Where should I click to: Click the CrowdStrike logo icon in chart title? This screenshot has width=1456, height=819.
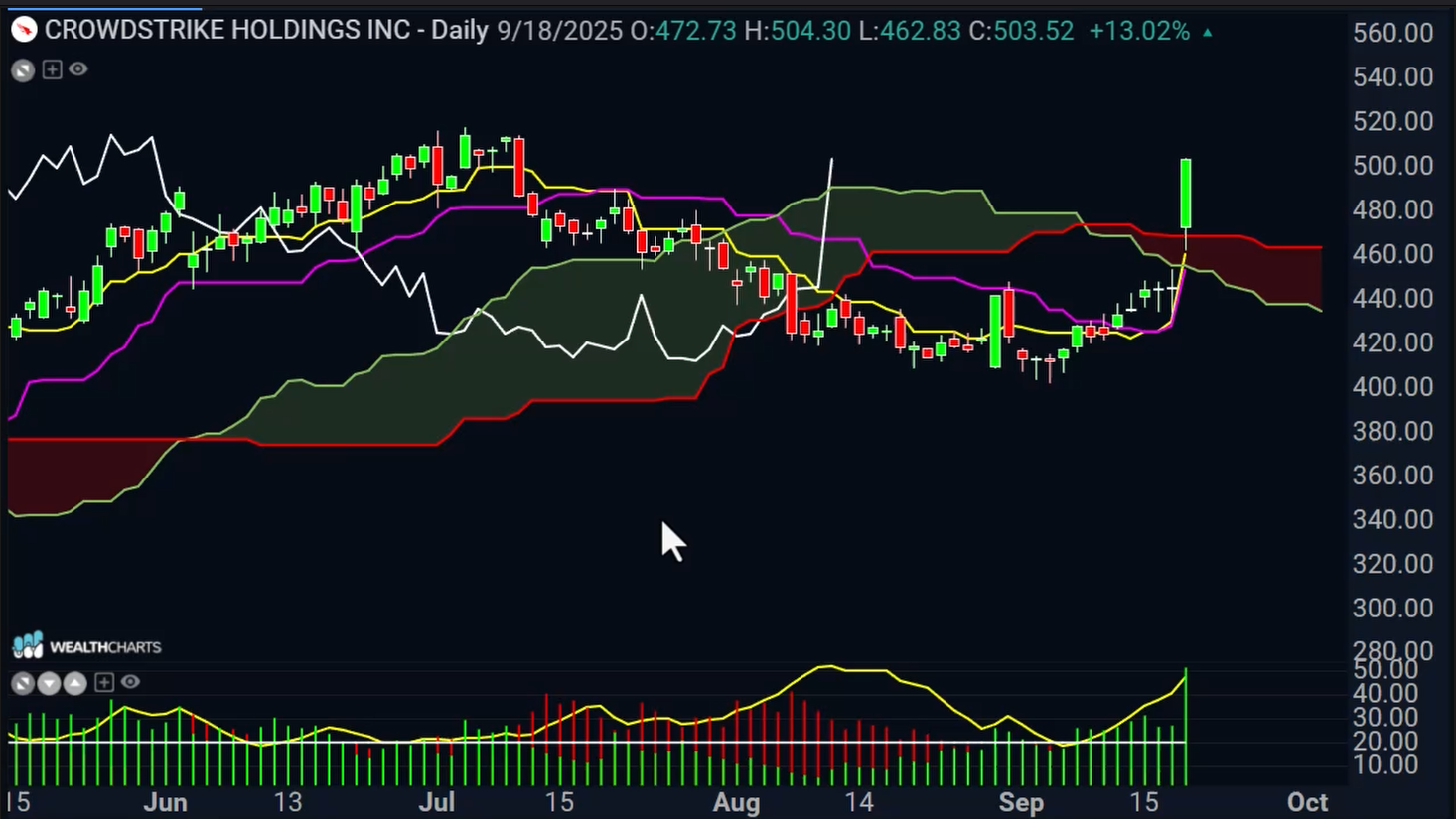point(24,30)
